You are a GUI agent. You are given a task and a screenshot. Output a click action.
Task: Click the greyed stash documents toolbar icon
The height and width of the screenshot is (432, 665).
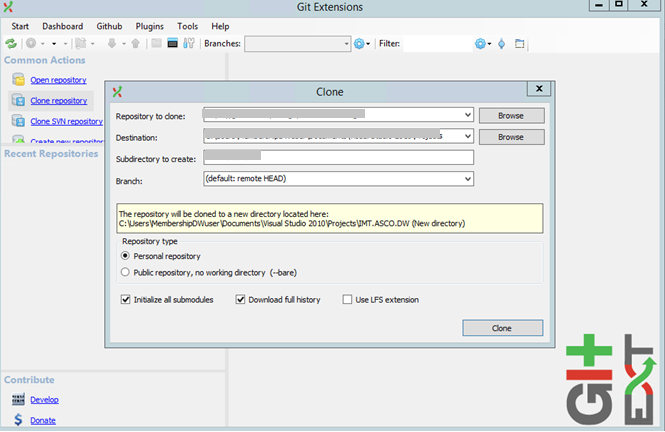(x=81, y=43)
